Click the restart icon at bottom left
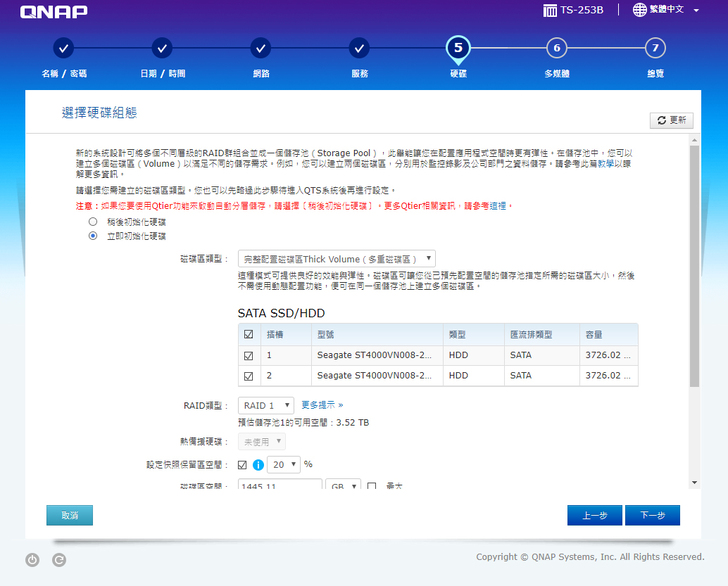 (59, 560)
